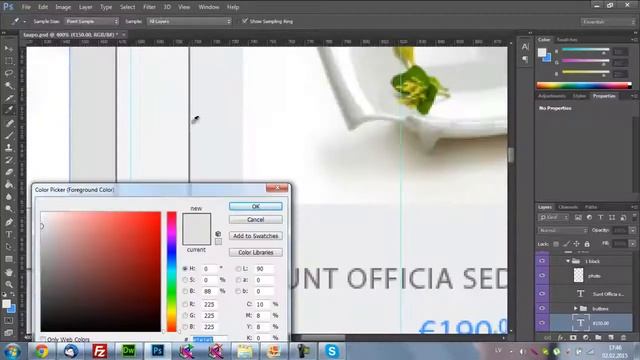
Task: Click the red gradient color field
Action: click(x=100, y=271)
